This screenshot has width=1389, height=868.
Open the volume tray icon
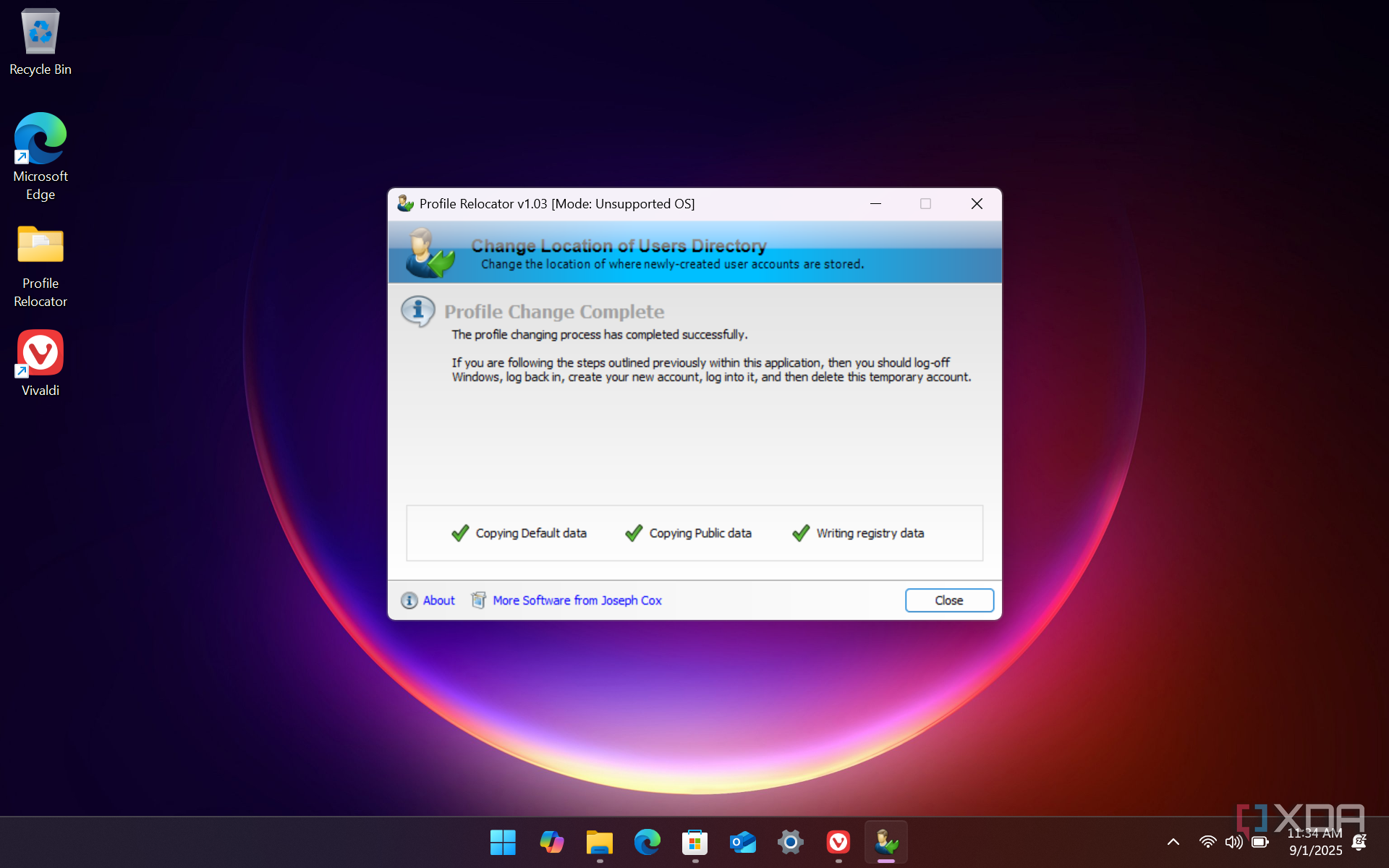click(1233, 842)
